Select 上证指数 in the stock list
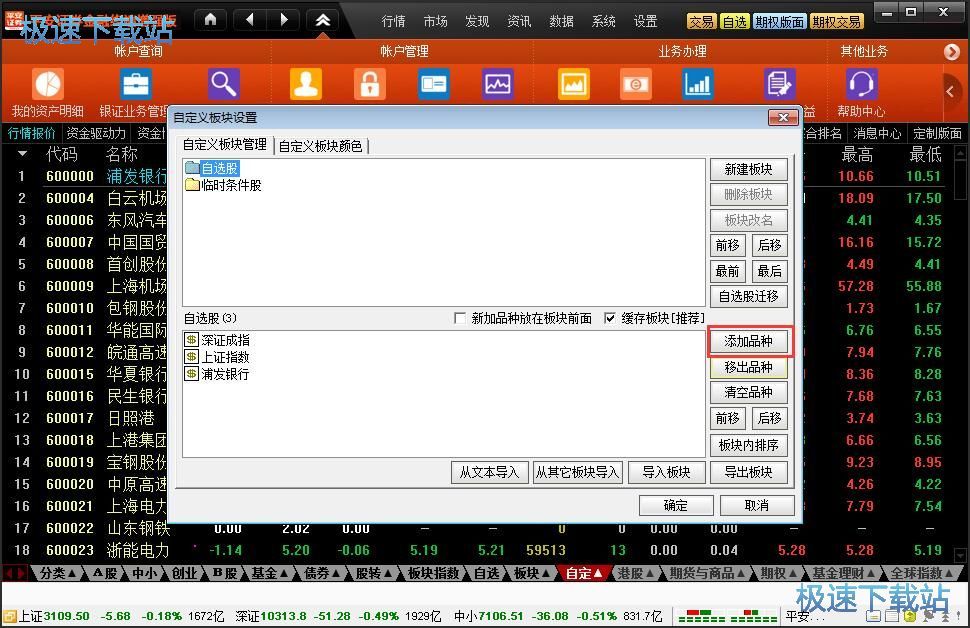The width and height of the screenshot is (970, 628). [224, 357]
